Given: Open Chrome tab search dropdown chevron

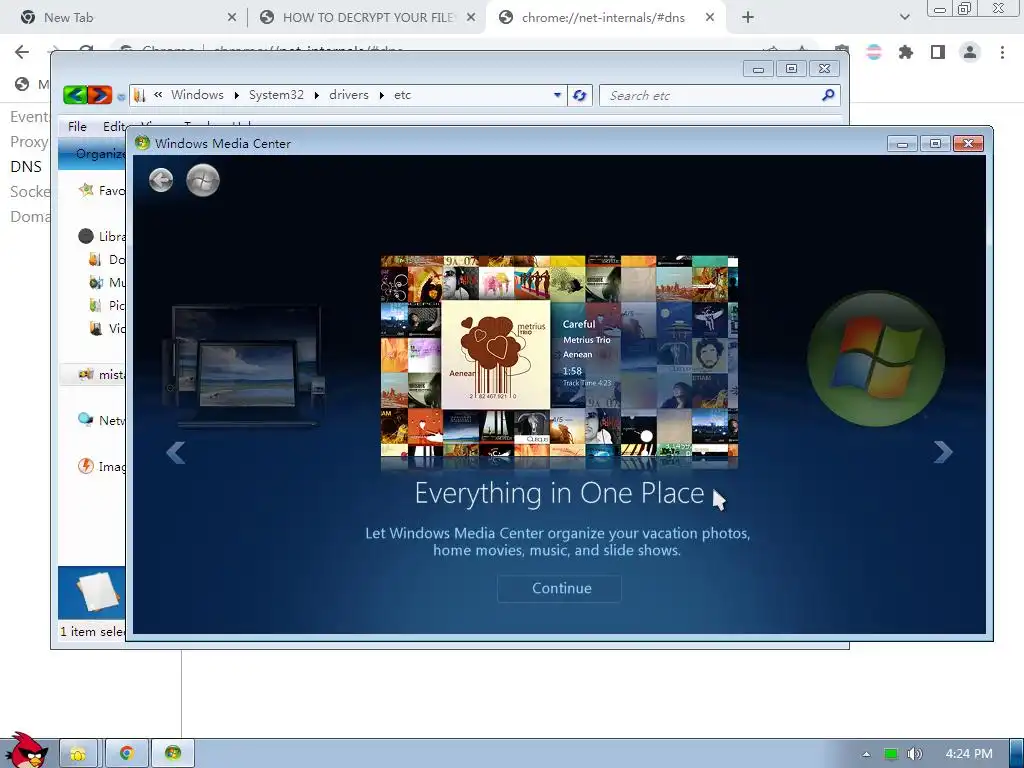Looking at the screenshot, I should tap(904, 18).
